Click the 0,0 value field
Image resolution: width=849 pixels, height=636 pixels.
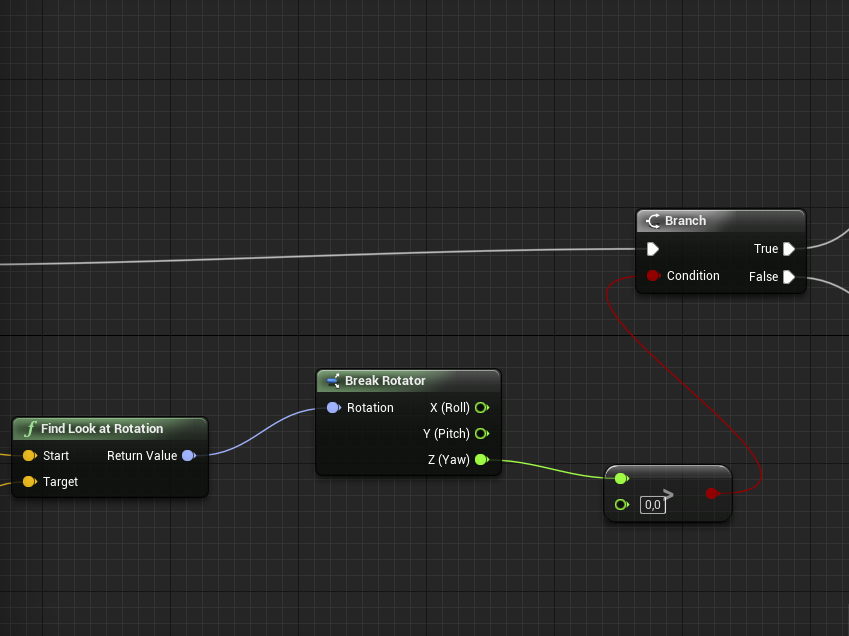coord(653,505)
